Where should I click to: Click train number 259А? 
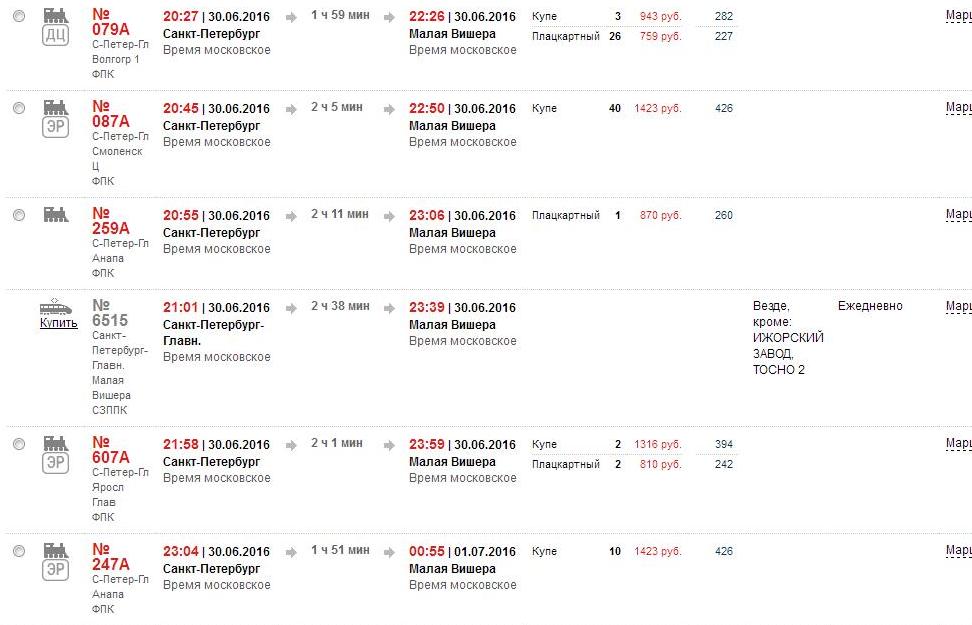pyautogui.click(x=111, y=220)
